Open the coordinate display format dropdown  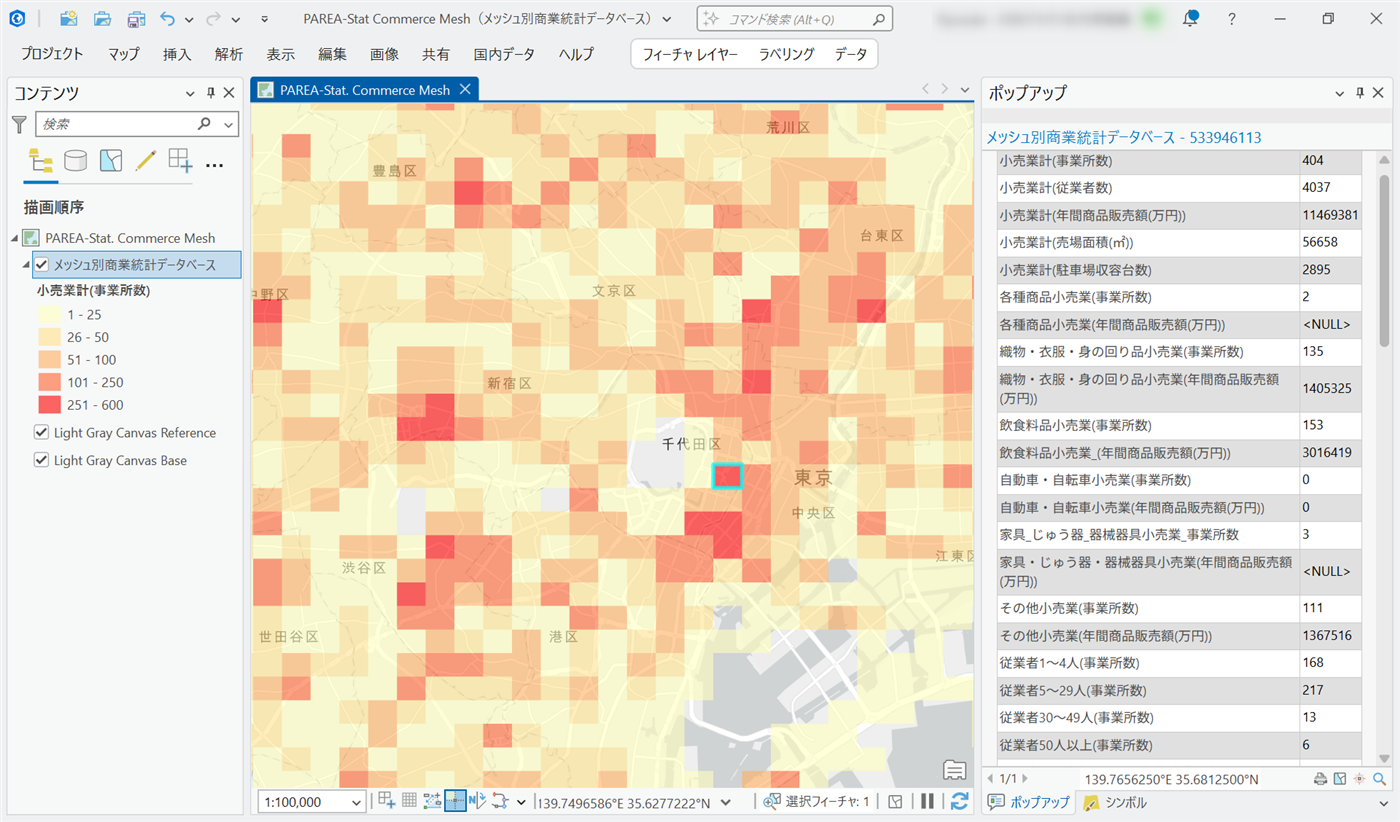[x=726, y=802]
